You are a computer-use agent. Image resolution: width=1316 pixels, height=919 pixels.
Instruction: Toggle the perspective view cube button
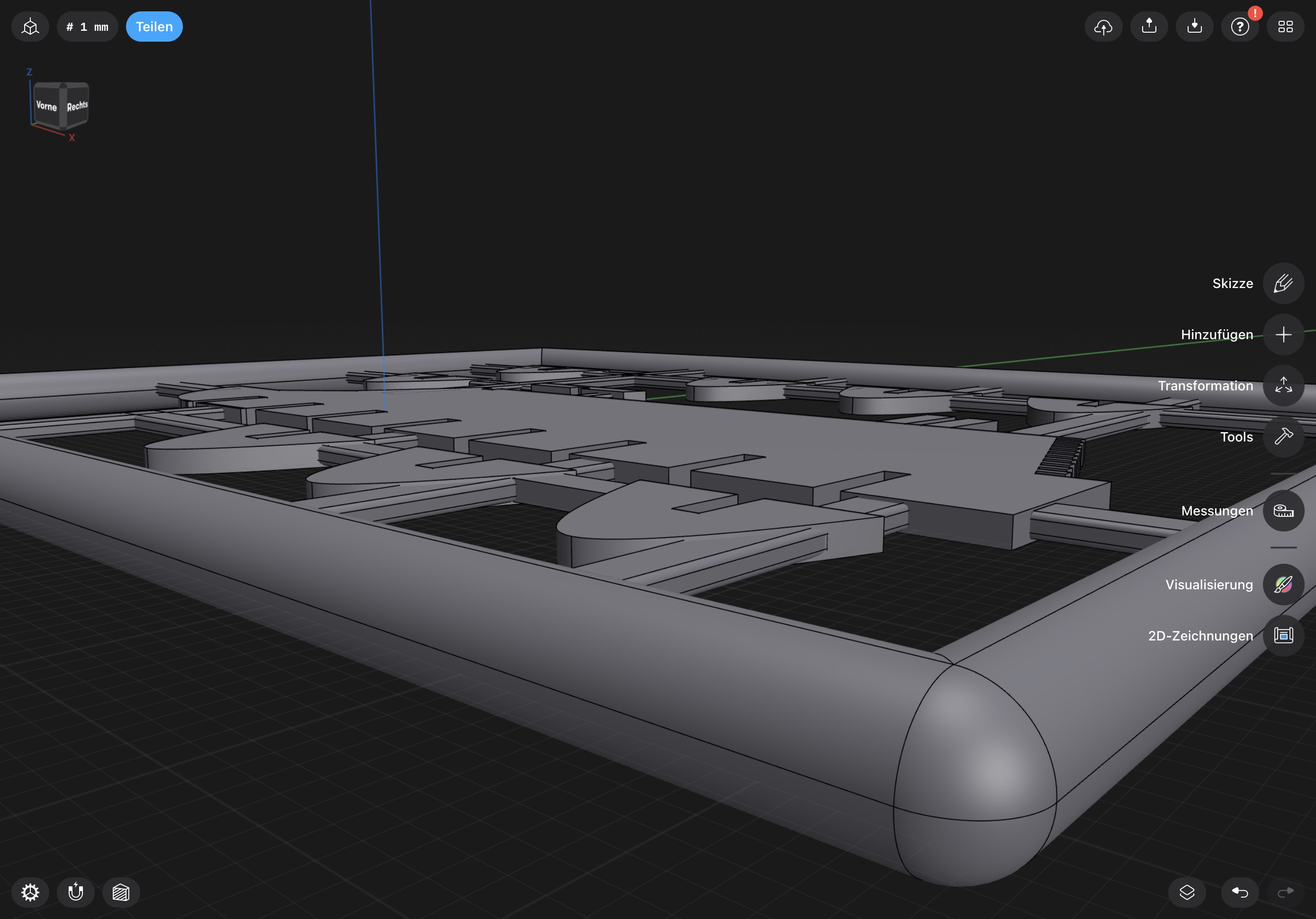pyautogui.click(x=30, y=27)
